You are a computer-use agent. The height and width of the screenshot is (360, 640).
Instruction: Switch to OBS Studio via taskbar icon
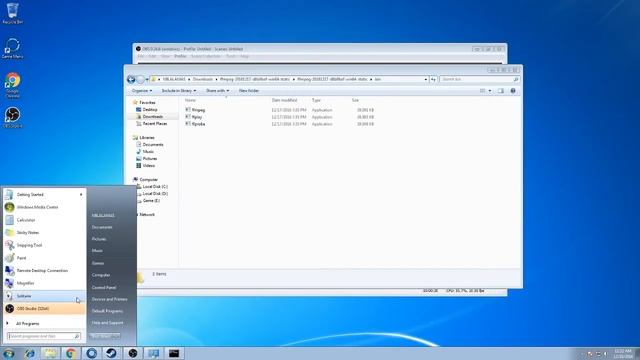[x=133, y=353]
